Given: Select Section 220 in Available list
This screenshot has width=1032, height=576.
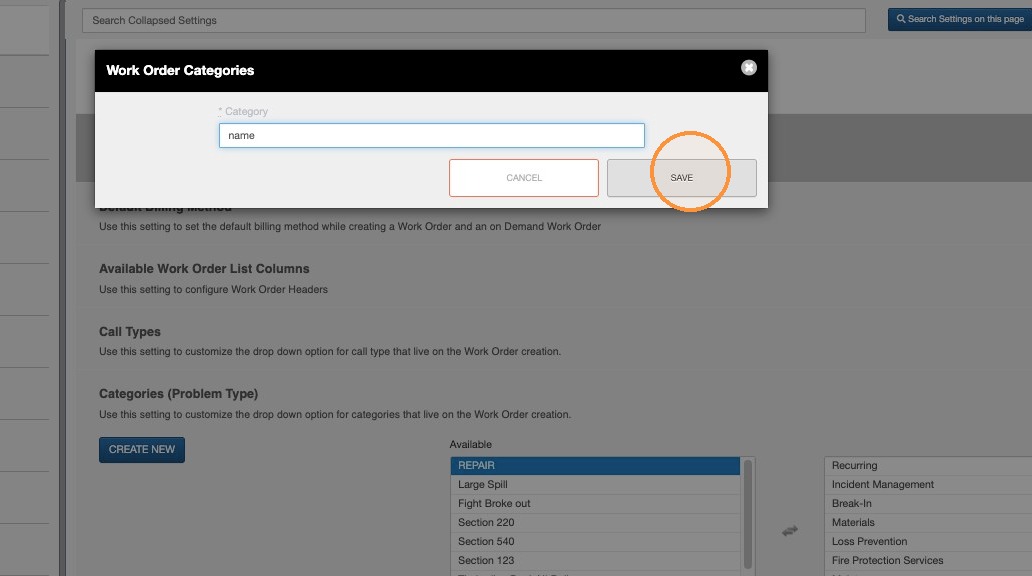Looking at the screenshot, I should [x=595, y=523].
